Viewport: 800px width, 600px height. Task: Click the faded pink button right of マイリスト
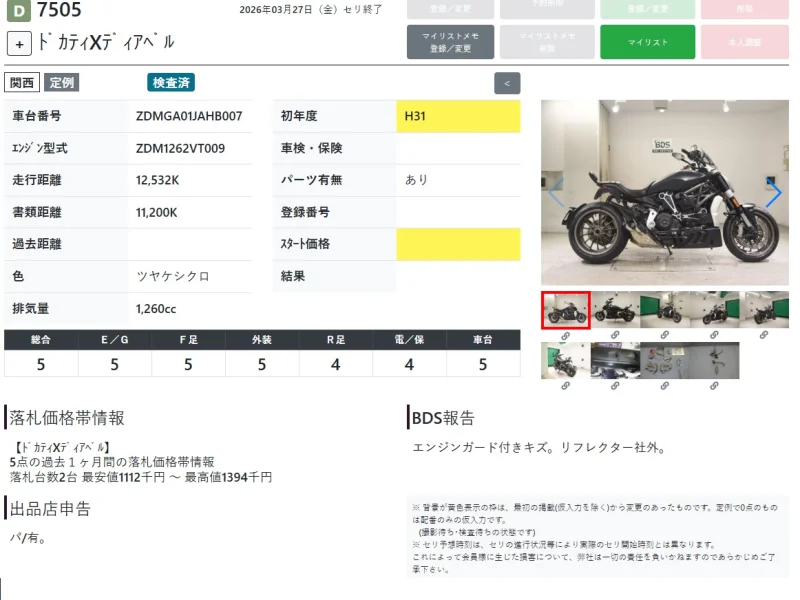(745, 42)
